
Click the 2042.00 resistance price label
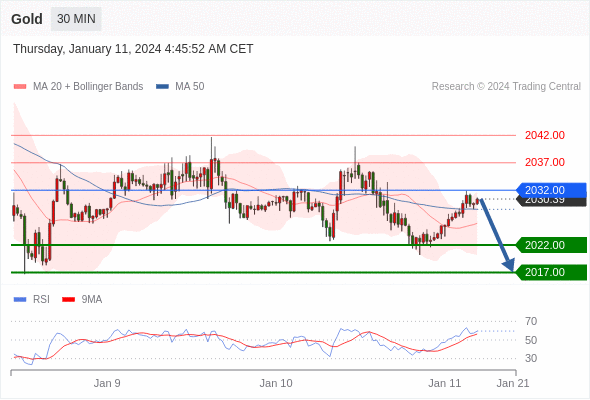(x=545, y=135)
